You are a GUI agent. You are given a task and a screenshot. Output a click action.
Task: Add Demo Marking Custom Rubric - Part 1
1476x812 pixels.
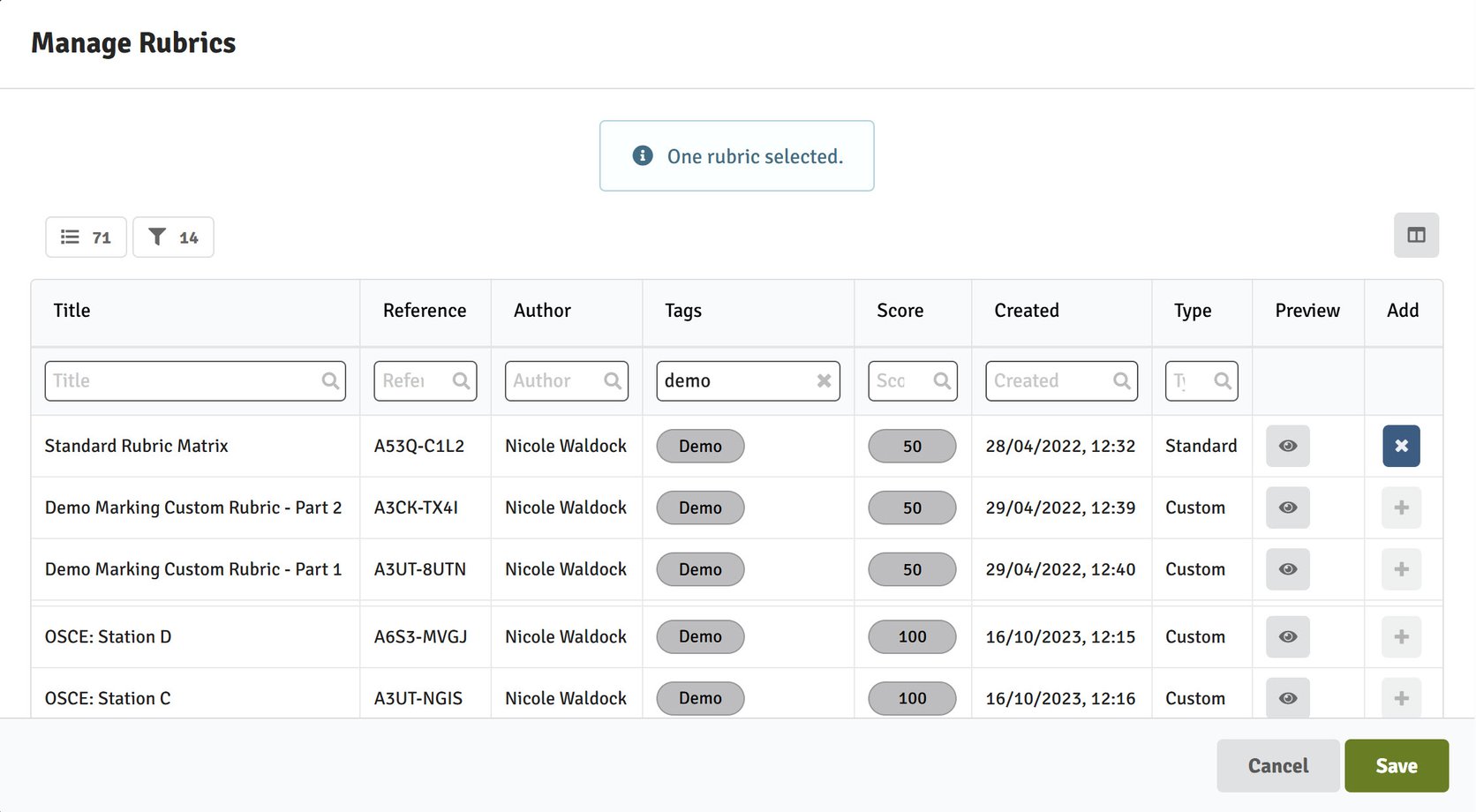(1401, 569)
